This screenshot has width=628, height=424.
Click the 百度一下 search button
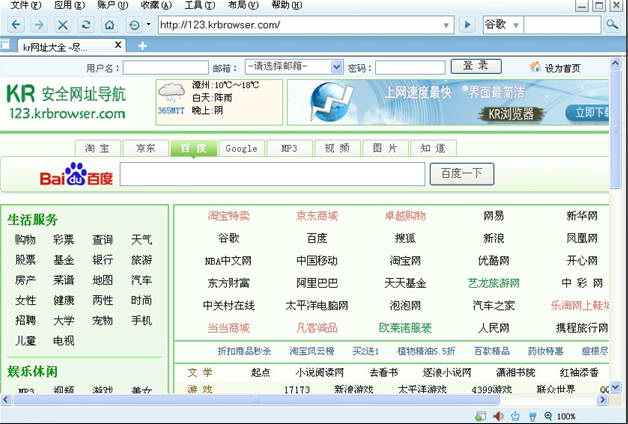coord(461,174)
